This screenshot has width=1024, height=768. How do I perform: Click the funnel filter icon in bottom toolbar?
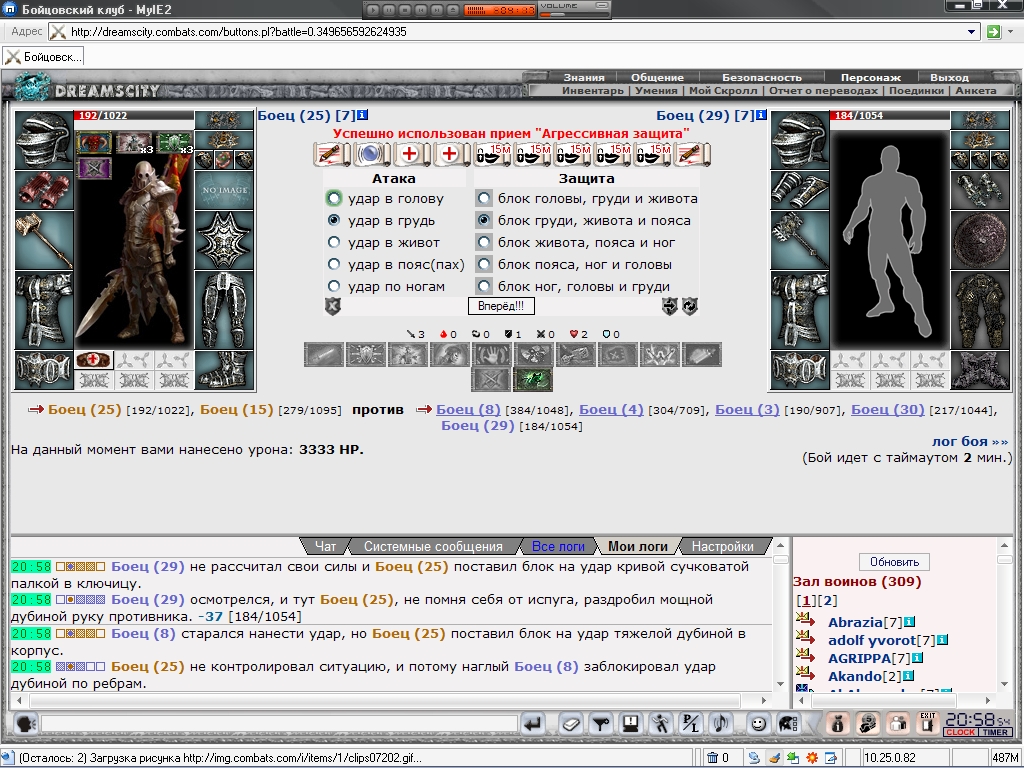click(600, 724)
